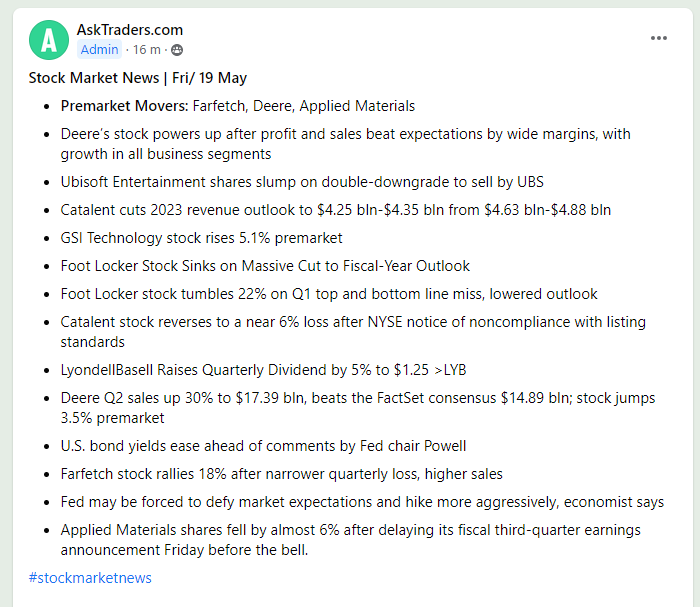Image resolution: width=700 pixels, height=607 pixels.
Task: Click the Foot Locker tumbles 22% line
Action: point(329,294)
